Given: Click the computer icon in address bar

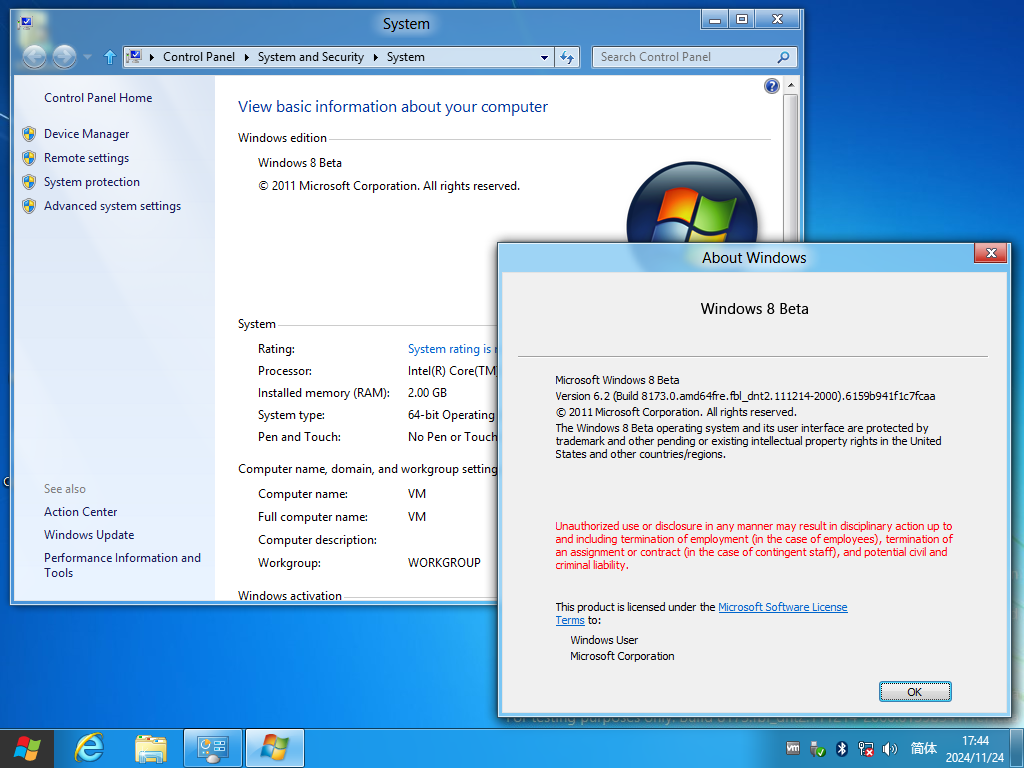Looking at the screenshot, I should (x=134, y=57).
